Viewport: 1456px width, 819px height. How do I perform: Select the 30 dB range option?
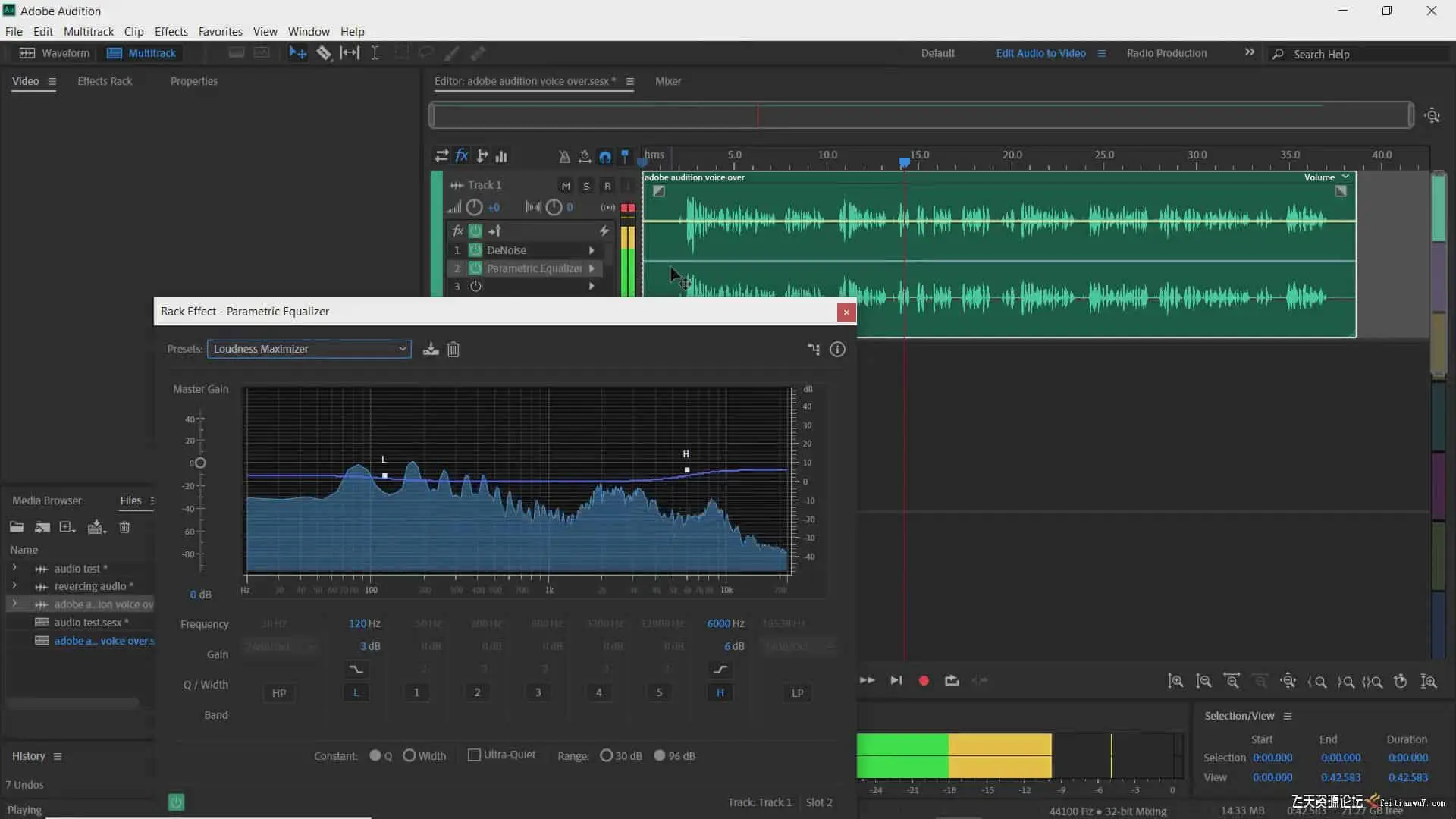(606, 755)
